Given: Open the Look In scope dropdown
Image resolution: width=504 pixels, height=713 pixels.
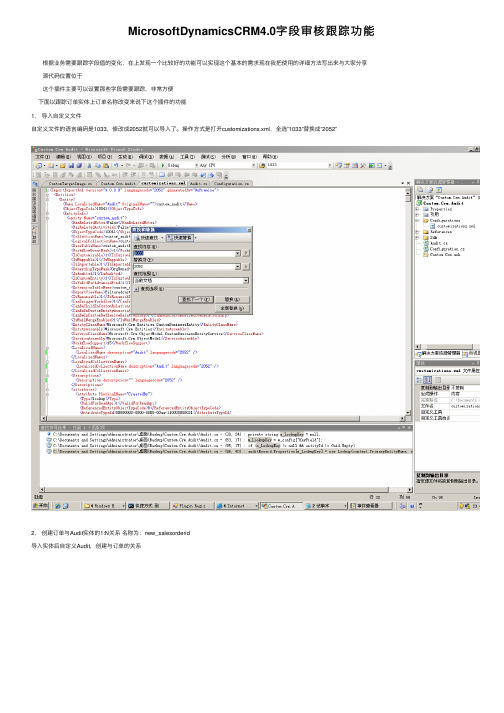Looking at the screenshot, I should [246, 281].
